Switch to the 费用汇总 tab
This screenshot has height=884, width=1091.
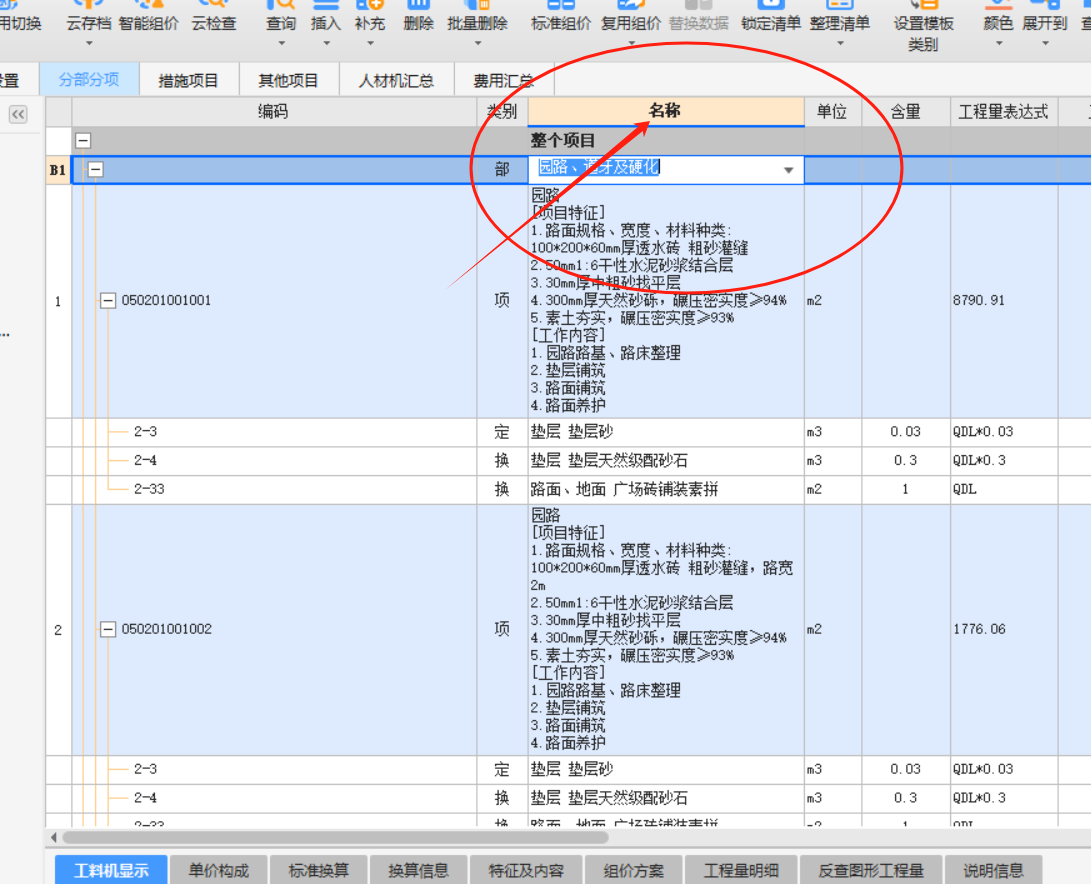504,81
